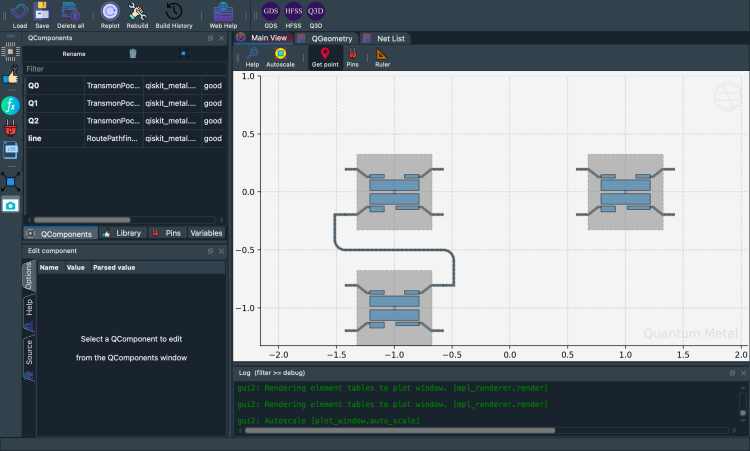Open the Library bottom tab

pos(123,233)
